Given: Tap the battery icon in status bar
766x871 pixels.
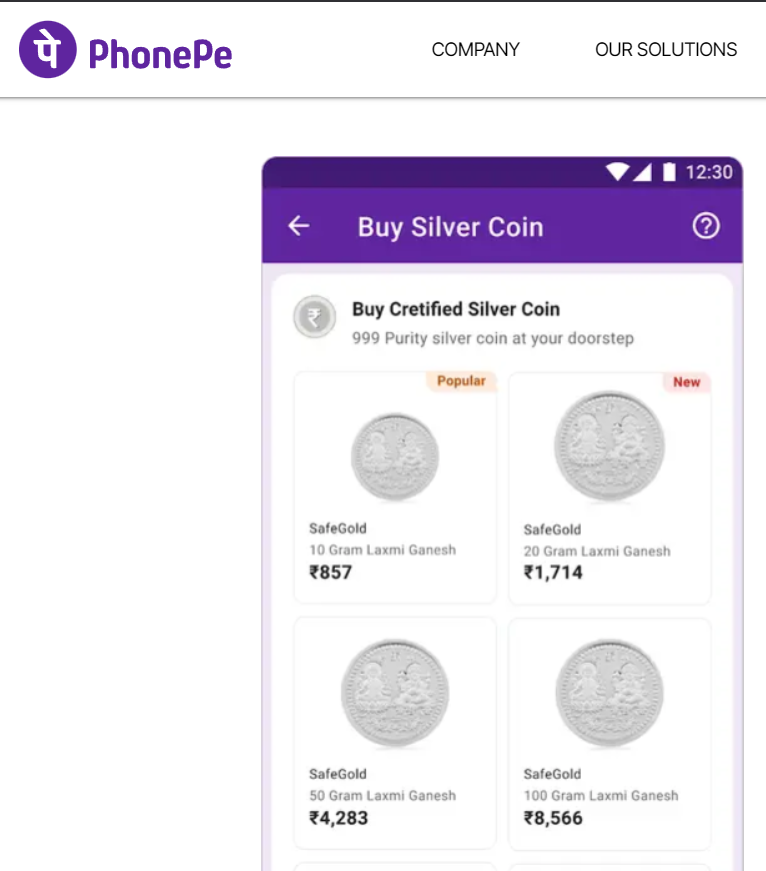Looking at the screenshot, I should (x=669, y=172).
